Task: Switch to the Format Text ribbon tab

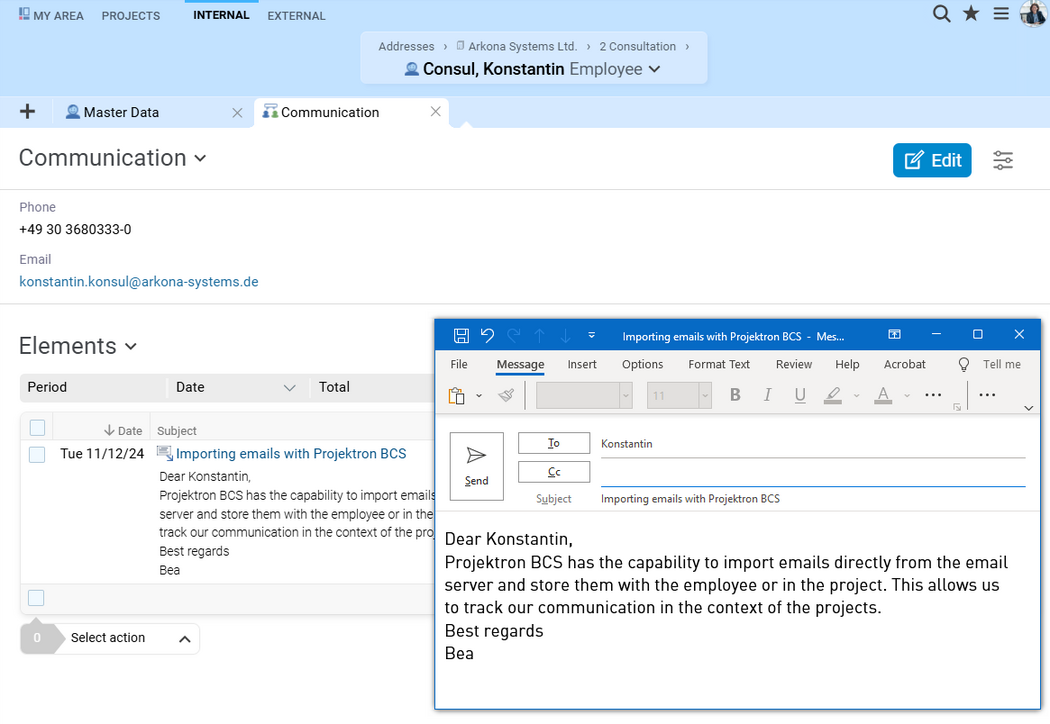Action: pos(719,364)
